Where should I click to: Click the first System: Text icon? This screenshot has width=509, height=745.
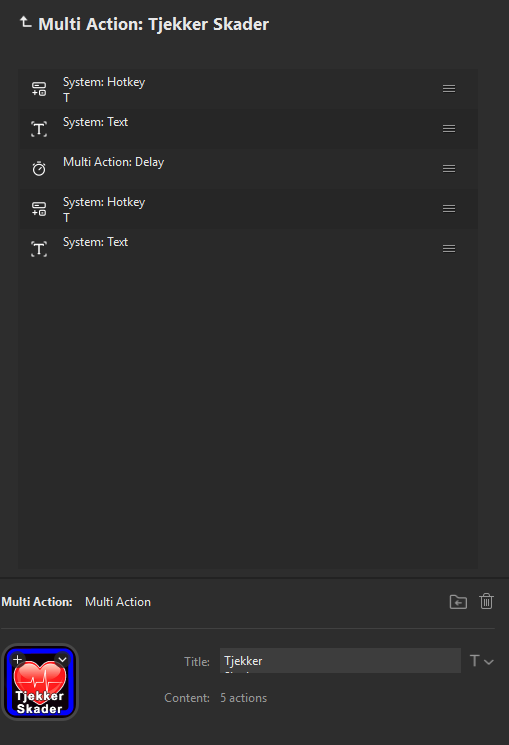pyautogui.click(x=39, y=129)
